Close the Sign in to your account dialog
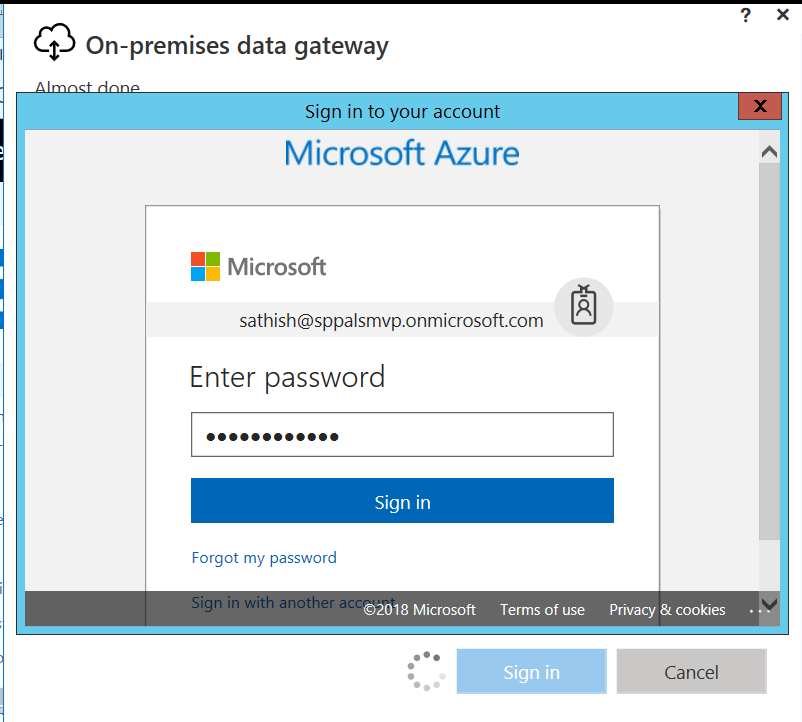Viewport: 802px width, 722px height. coord(760,106)
